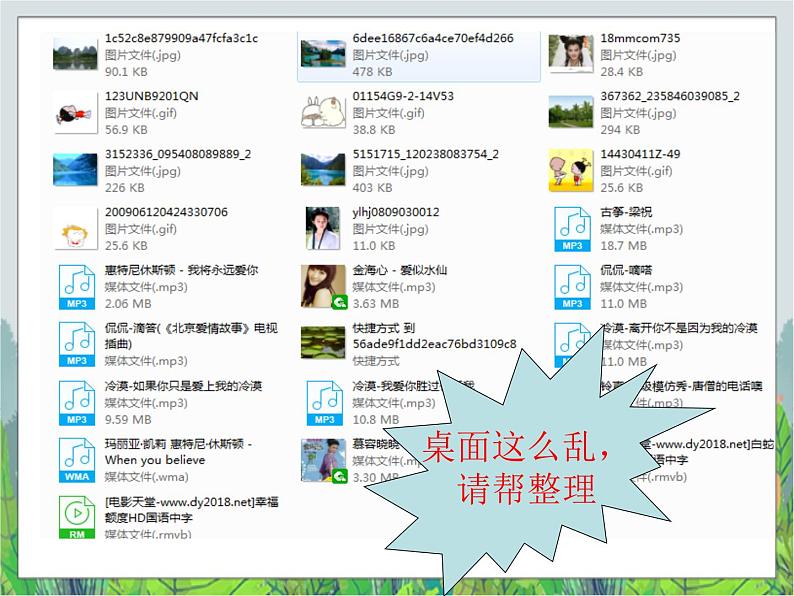Select the 3152336_095408089889_2 blue lake thumbnail

pos(75,170)
